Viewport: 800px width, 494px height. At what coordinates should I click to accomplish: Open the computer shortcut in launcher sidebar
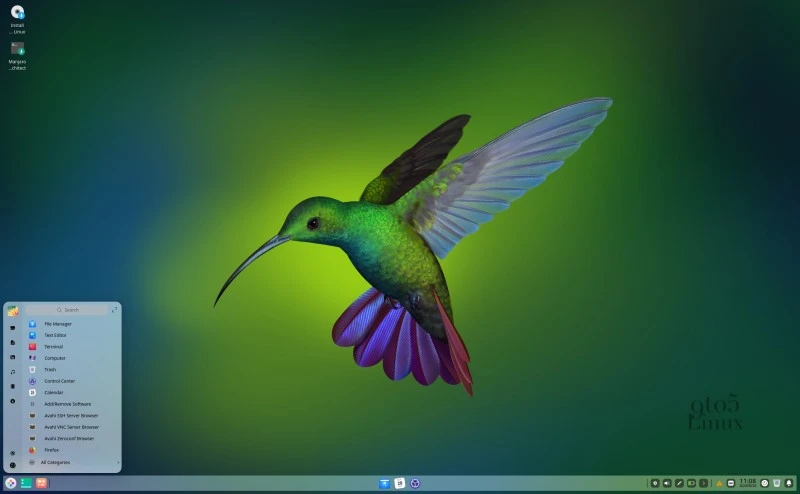click(13, 328)
